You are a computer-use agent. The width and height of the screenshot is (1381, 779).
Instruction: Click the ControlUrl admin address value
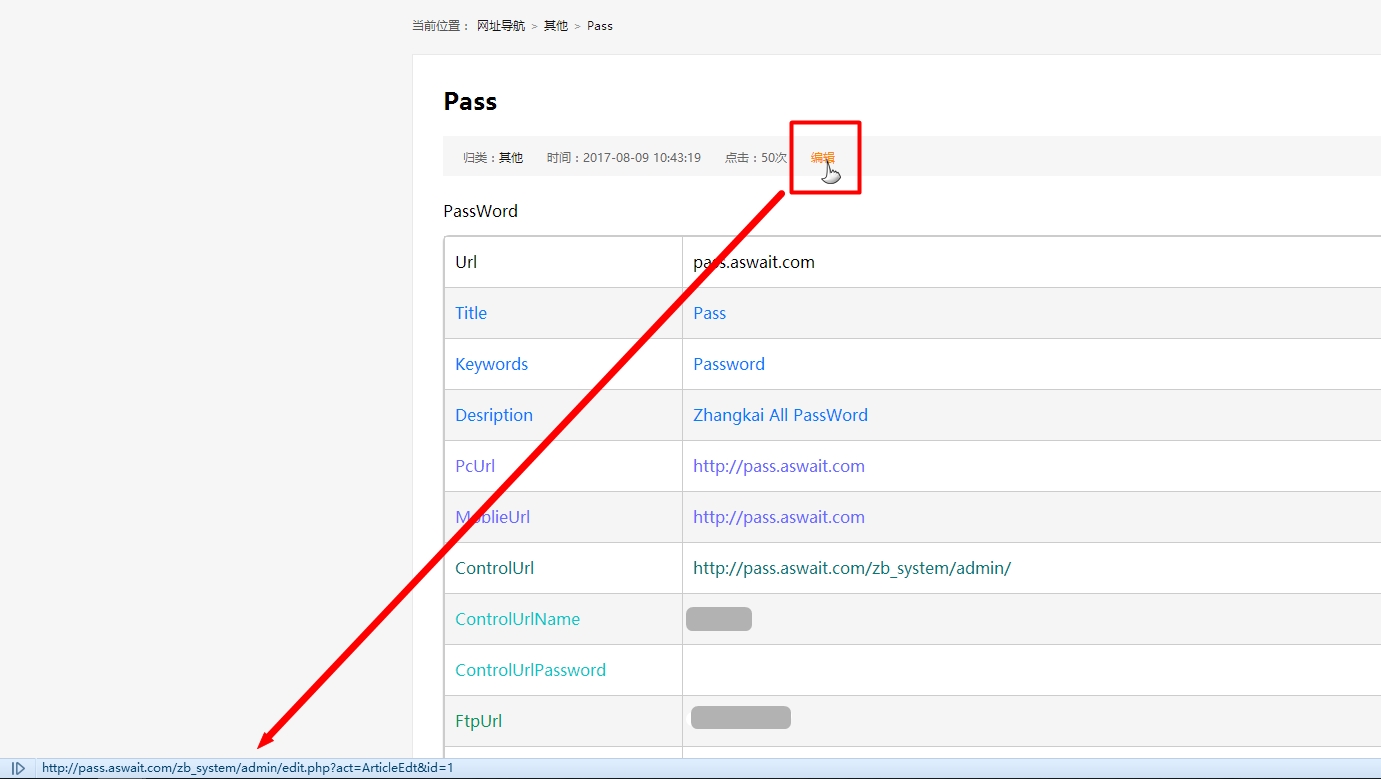pyautogui.click(x=851, y=568)
